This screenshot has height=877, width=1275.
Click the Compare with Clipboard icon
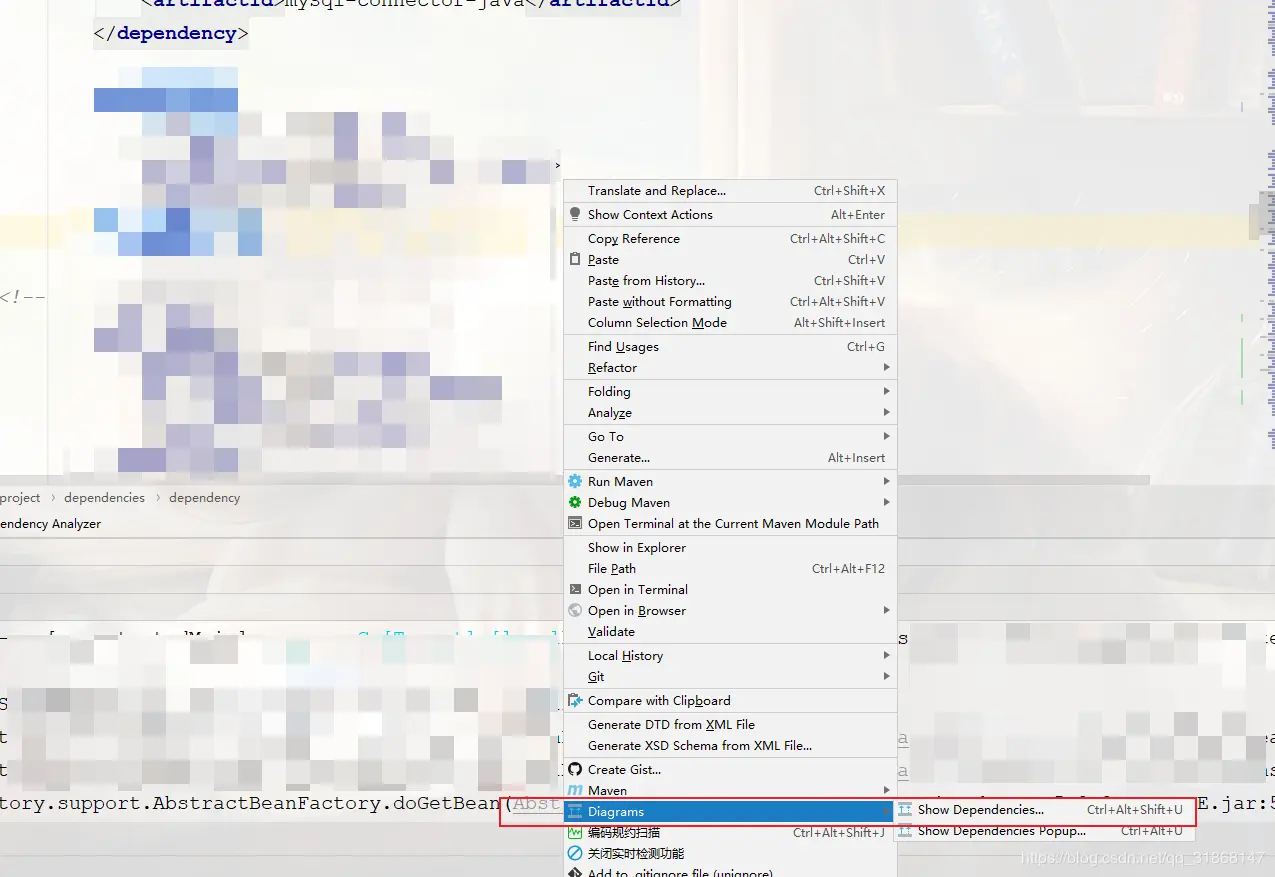click(x=575, y=700)
